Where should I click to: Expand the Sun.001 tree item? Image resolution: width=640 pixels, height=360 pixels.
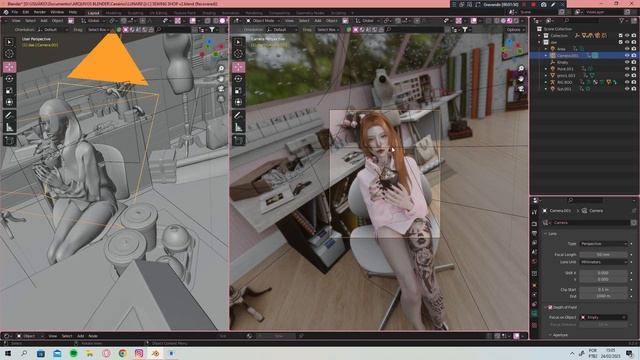(546, 89)
